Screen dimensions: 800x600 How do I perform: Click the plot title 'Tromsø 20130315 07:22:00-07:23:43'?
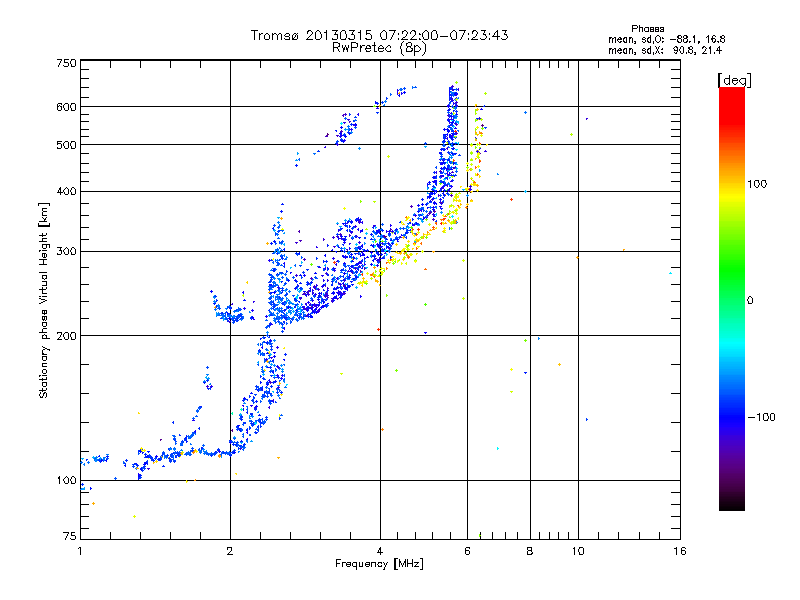pyautogui.click(x=379, y=35)
